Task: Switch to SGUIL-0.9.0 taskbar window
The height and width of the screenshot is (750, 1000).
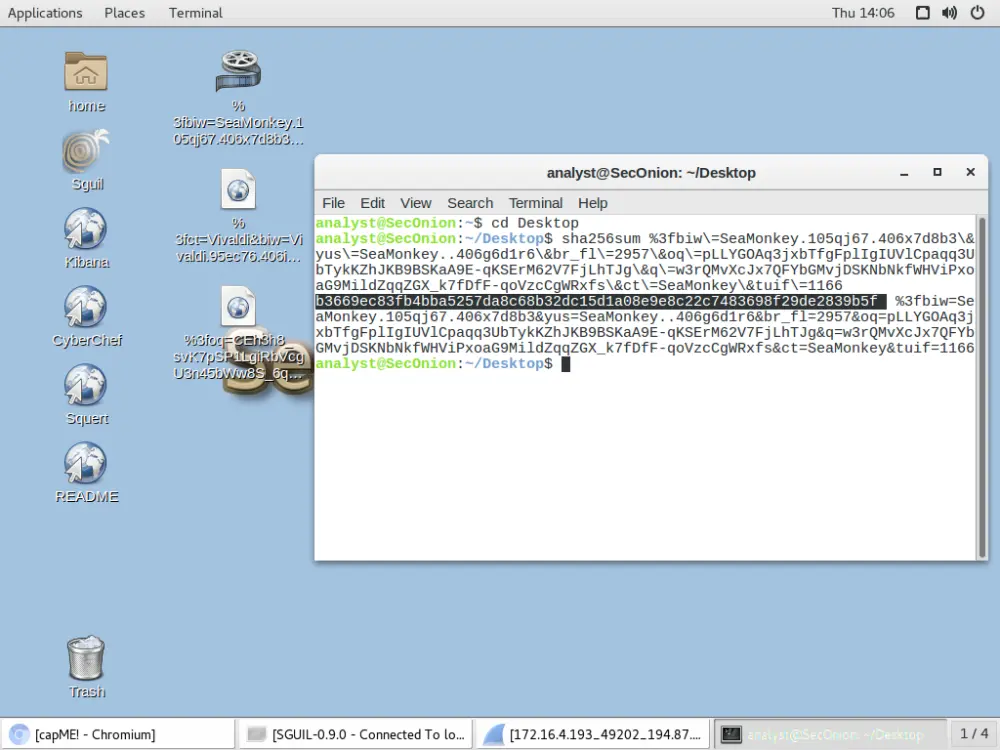Action: (356, 734)
